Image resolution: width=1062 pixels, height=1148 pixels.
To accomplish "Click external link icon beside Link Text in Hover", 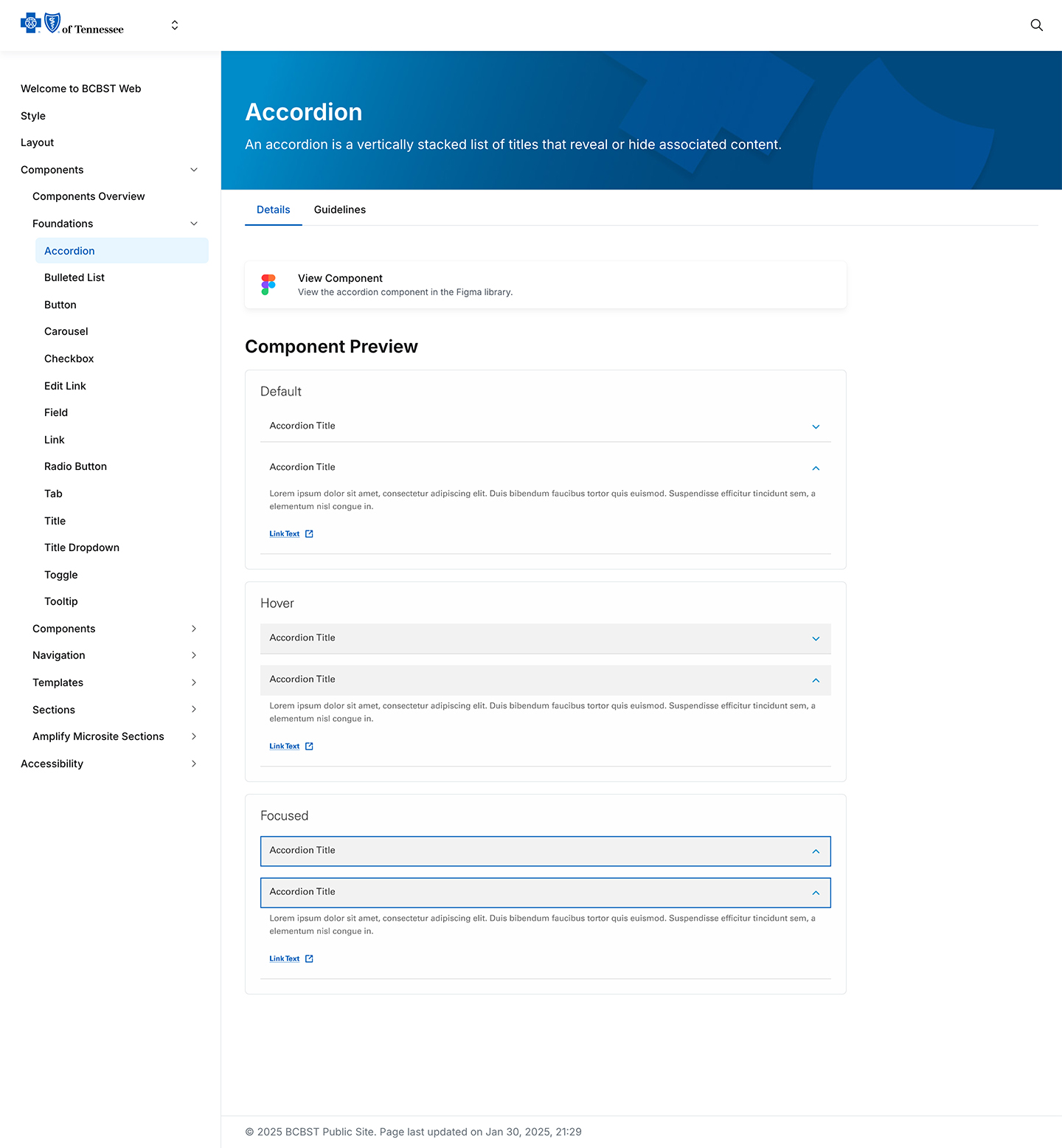I will [309, 746].
